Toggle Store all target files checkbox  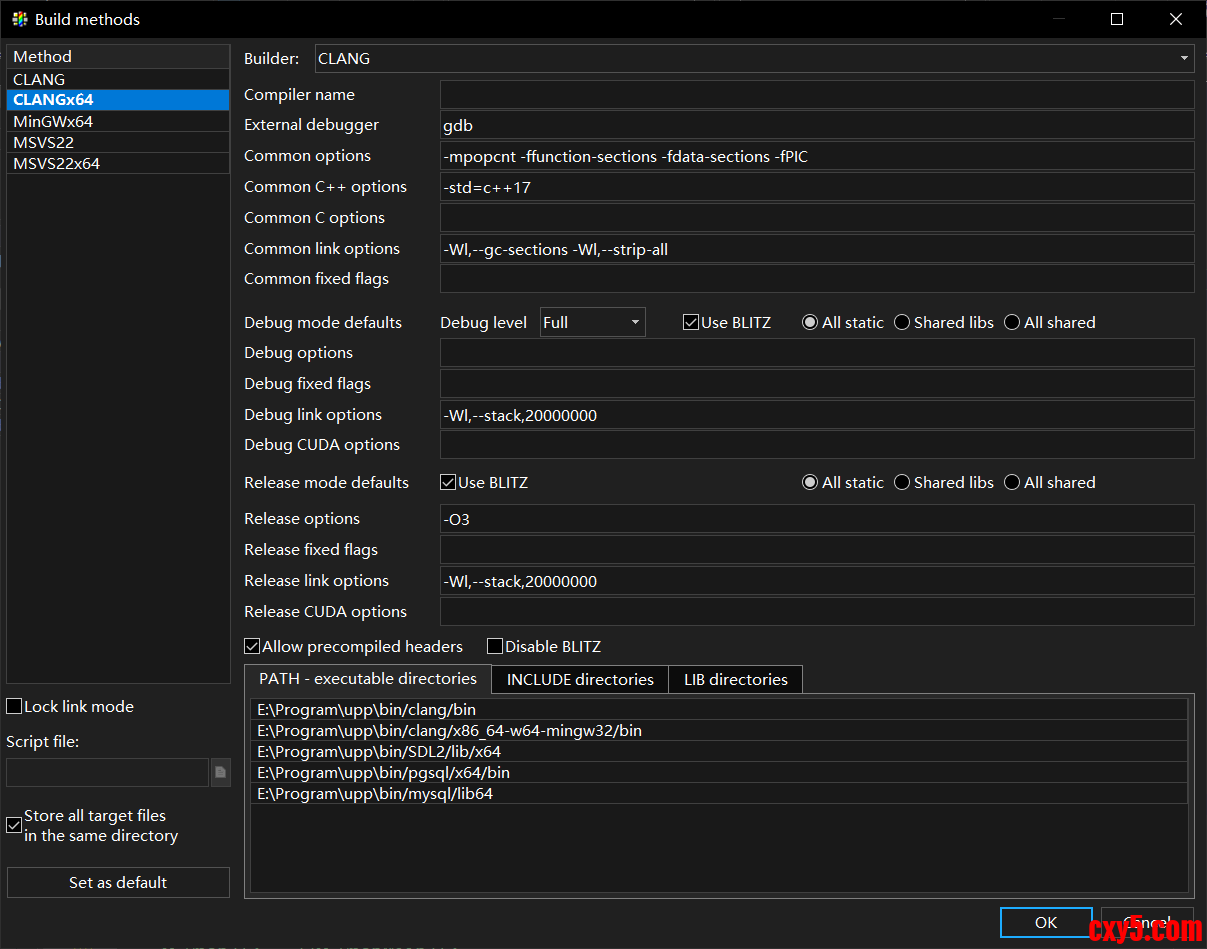(x=15, y=826)
